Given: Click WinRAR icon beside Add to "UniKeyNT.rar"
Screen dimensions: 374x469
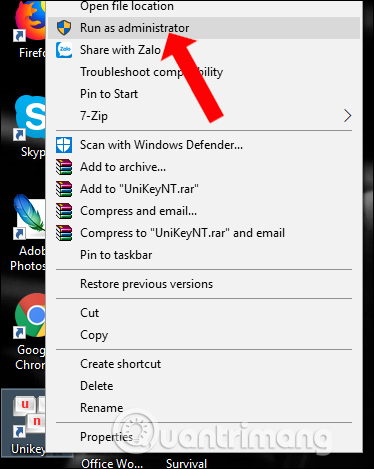Looking at the screenshot, I should coord(64,189).
